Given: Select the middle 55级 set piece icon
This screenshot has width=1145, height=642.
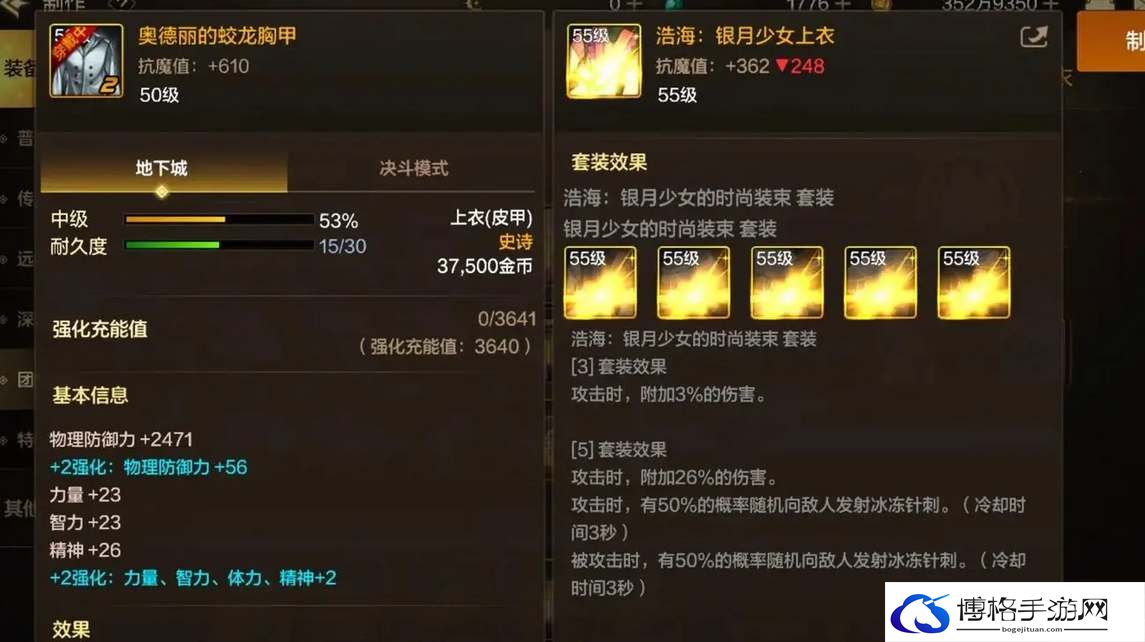Looking at the screenshot, I should click(x=787, y=283).
